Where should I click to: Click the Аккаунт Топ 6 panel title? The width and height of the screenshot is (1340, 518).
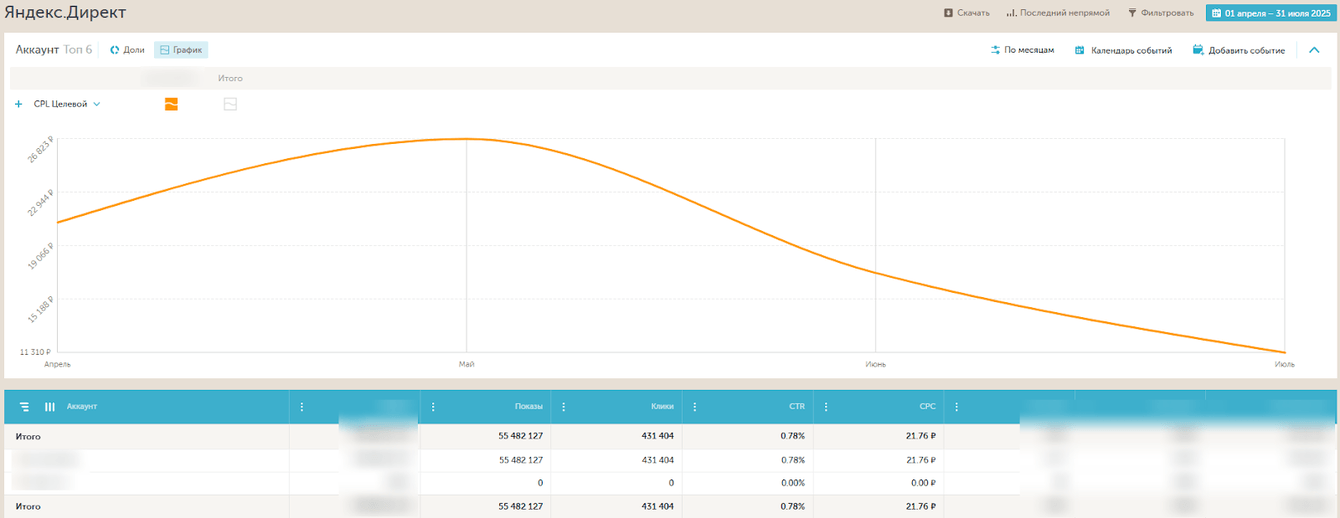coord(54,49)
